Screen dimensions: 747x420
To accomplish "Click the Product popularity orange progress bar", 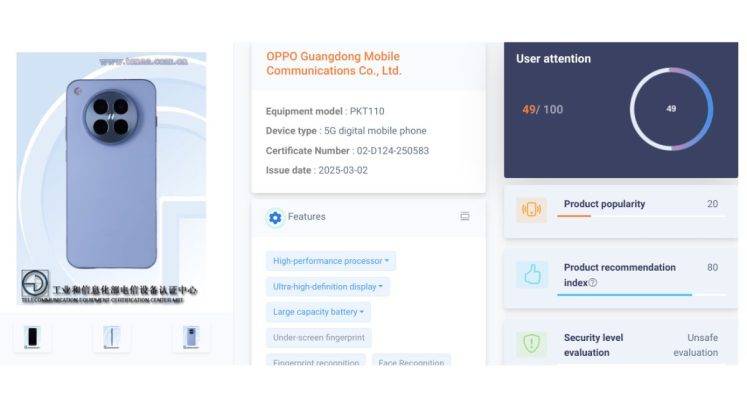I will (574, 216).
